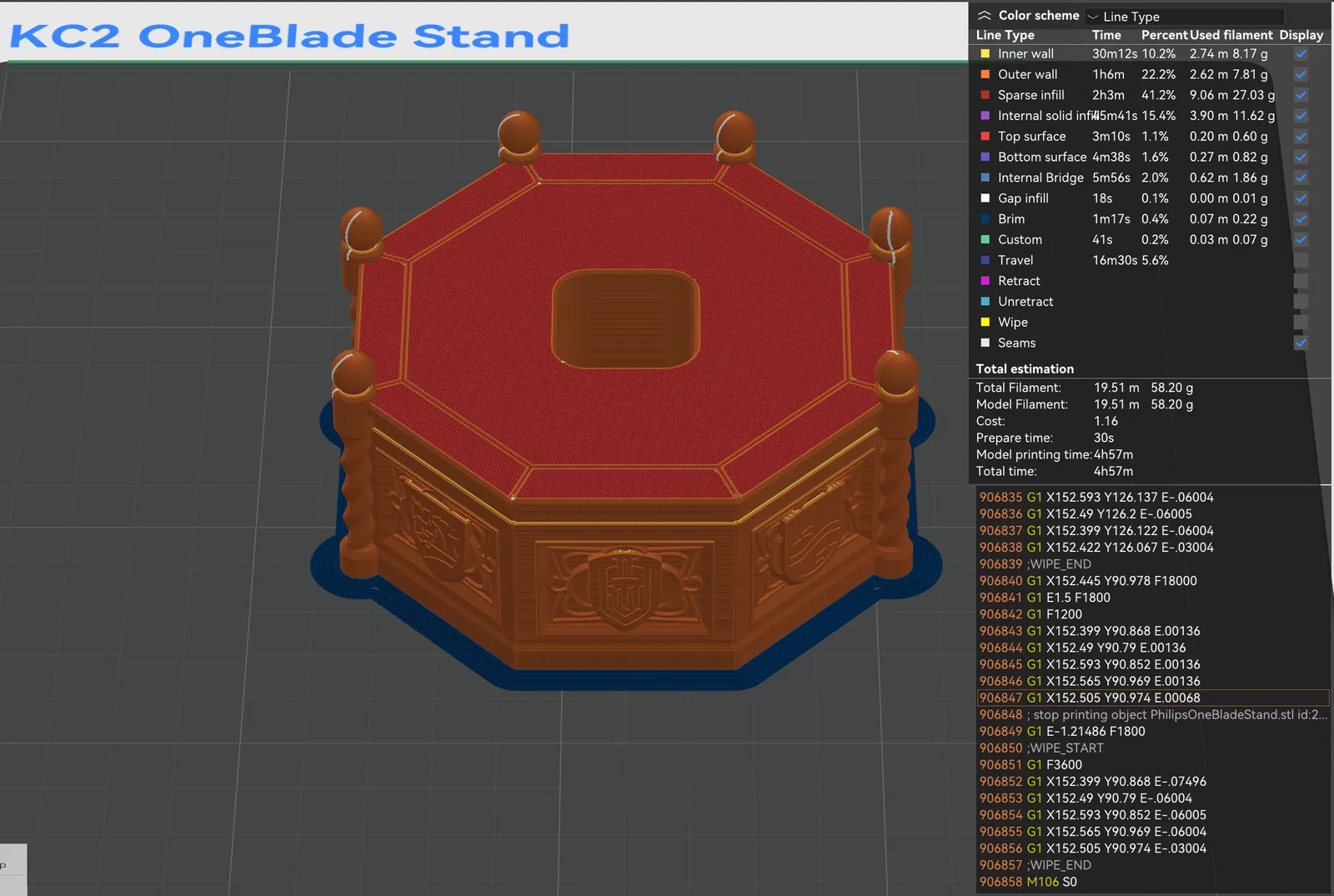Viewport: 1334px width, 896px height.
Task: Untick the Outer wall display checkbox
Action: (x=1301, y=75)
